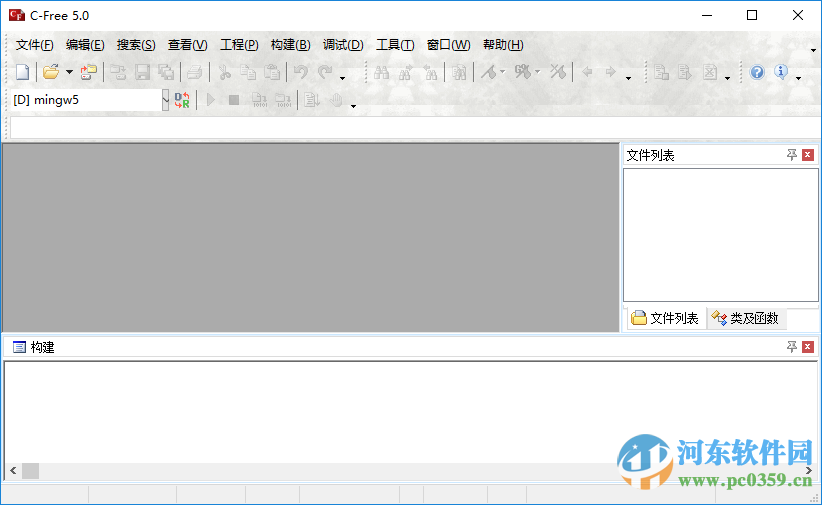Open the 窗口(W) menu

click(x=448, y=45)
